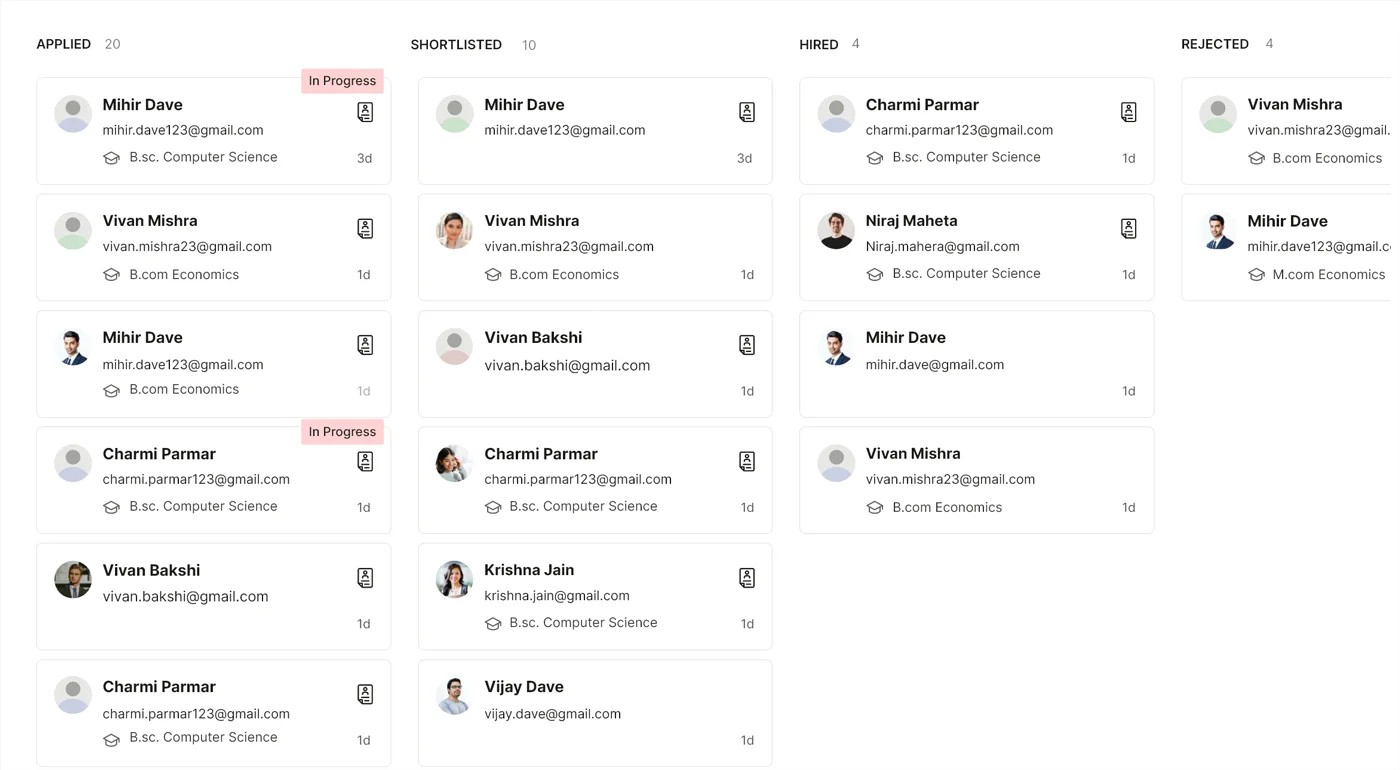Viewport: 1400px width, 770px height.
Task: Select the APPLIED column header
Action: [63, 44]
